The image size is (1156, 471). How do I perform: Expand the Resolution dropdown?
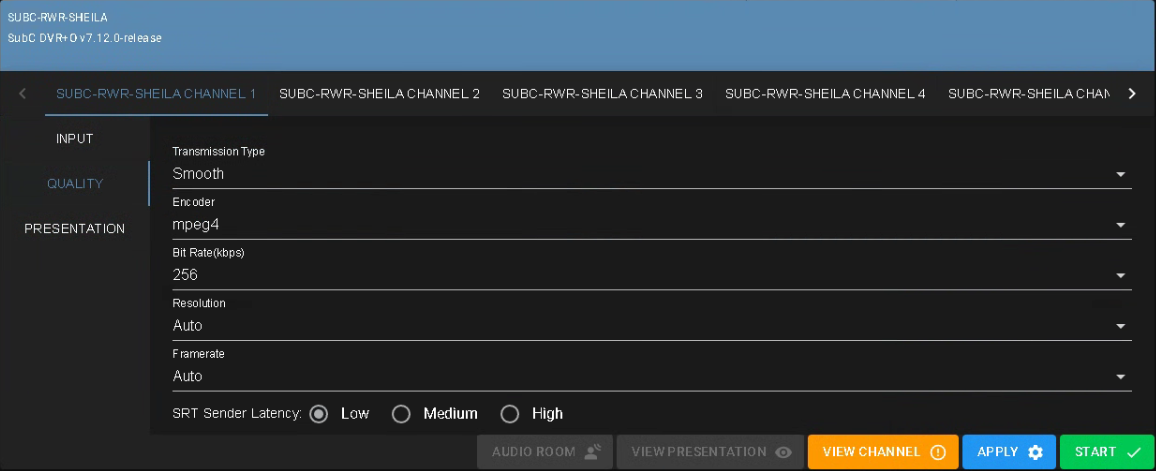pyautogui.click(x=1120, y=326)
